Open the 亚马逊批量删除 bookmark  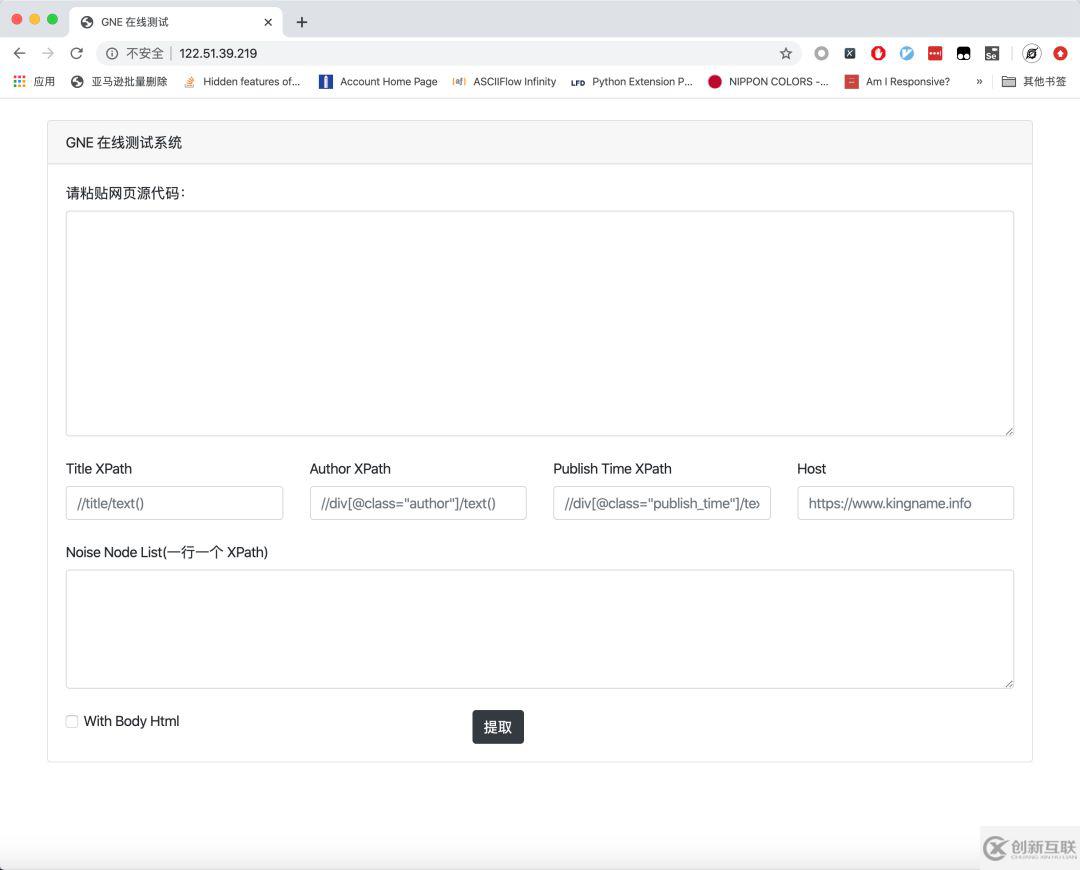click(x=119, y=81)
